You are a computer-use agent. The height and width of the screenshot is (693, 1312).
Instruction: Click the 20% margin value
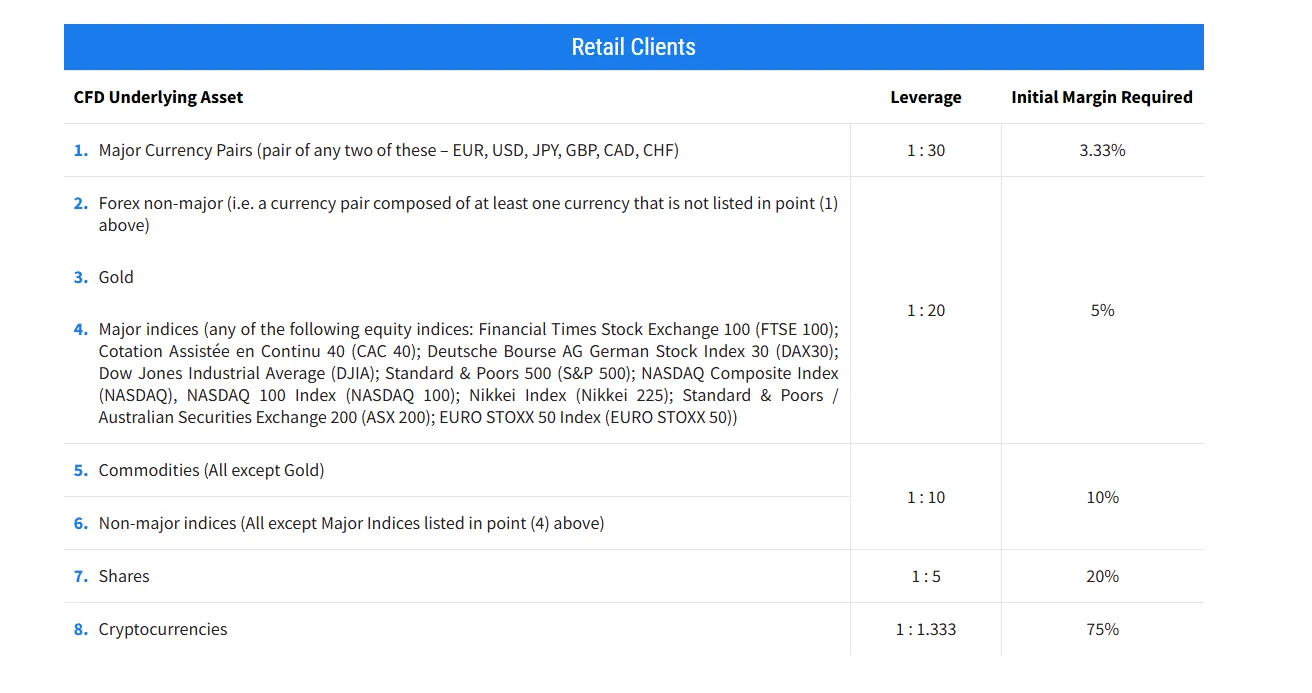tap(1102, 576)
